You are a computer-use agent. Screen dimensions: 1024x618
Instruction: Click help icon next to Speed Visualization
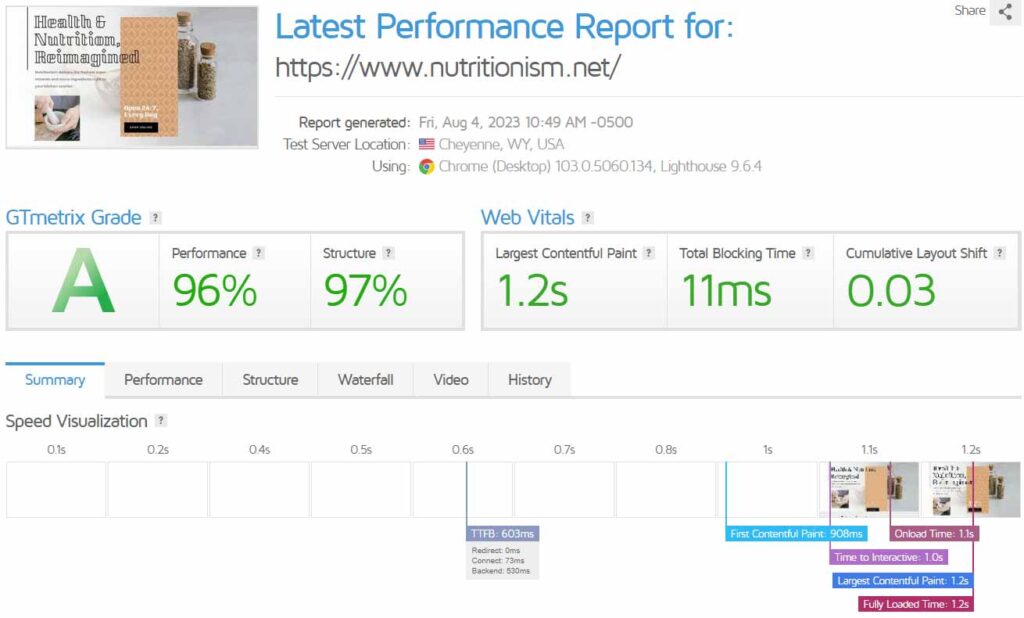pos(161,422)
